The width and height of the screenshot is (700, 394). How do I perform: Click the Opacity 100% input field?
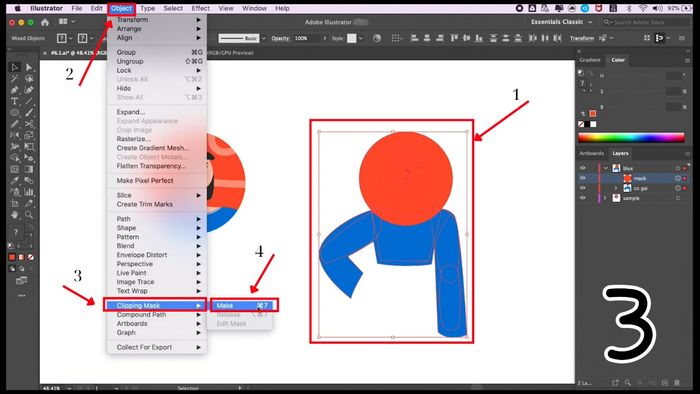tap(307, 38)
